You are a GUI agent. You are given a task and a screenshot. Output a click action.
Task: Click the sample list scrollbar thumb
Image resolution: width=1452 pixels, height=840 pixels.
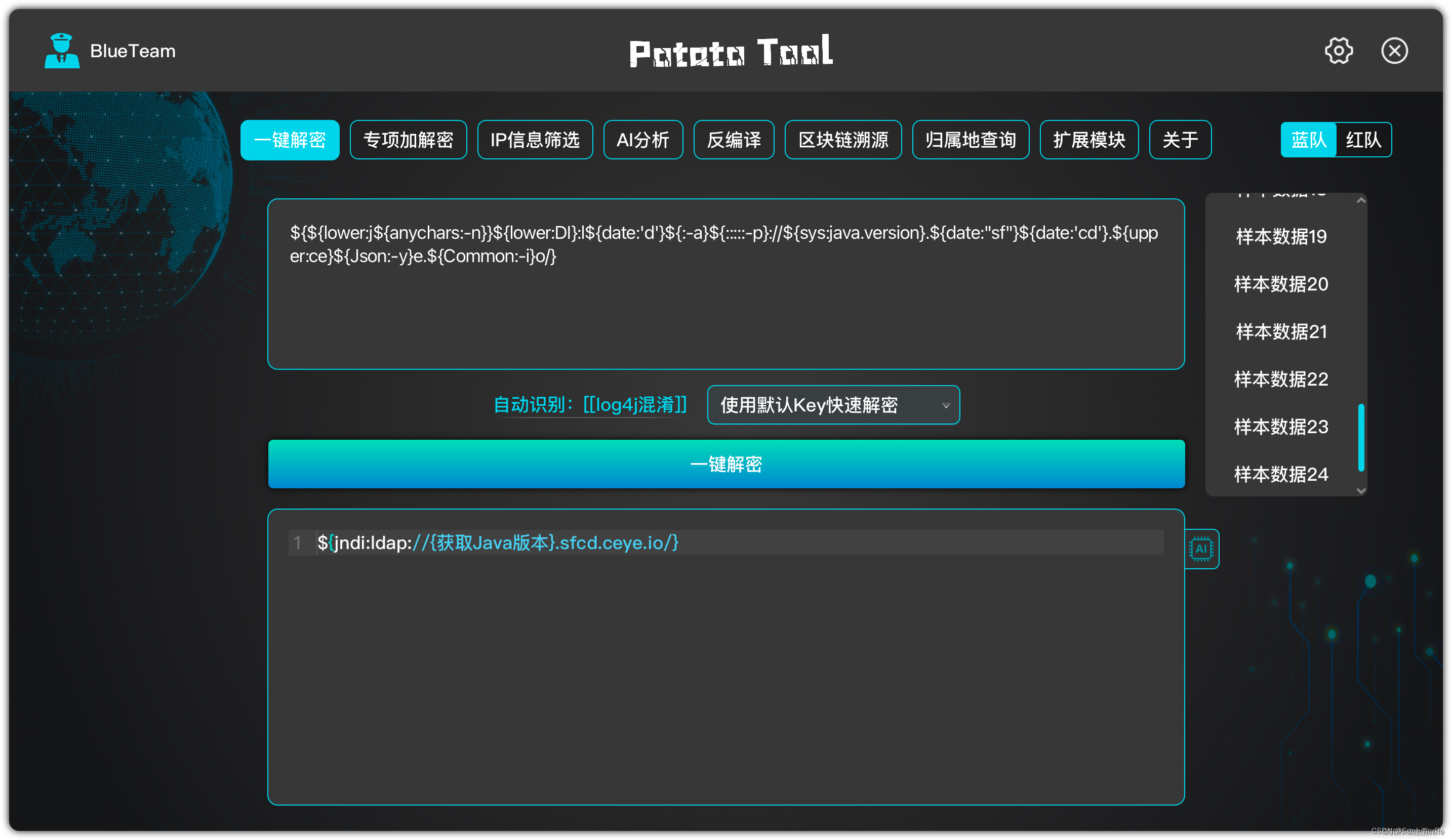1360,438
